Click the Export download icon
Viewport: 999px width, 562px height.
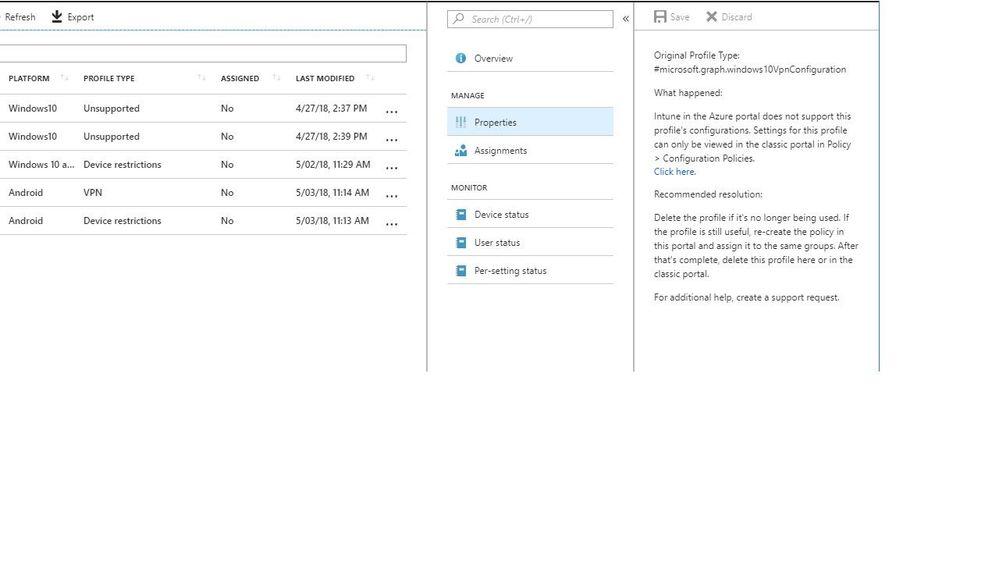pos(57,17)
